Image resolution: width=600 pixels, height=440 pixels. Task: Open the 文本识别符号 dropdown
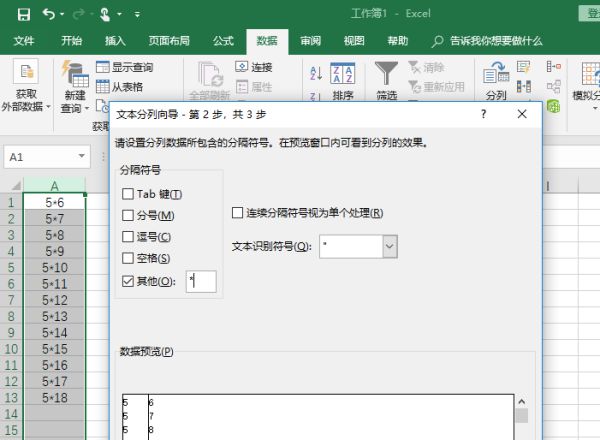click(389, 246)
